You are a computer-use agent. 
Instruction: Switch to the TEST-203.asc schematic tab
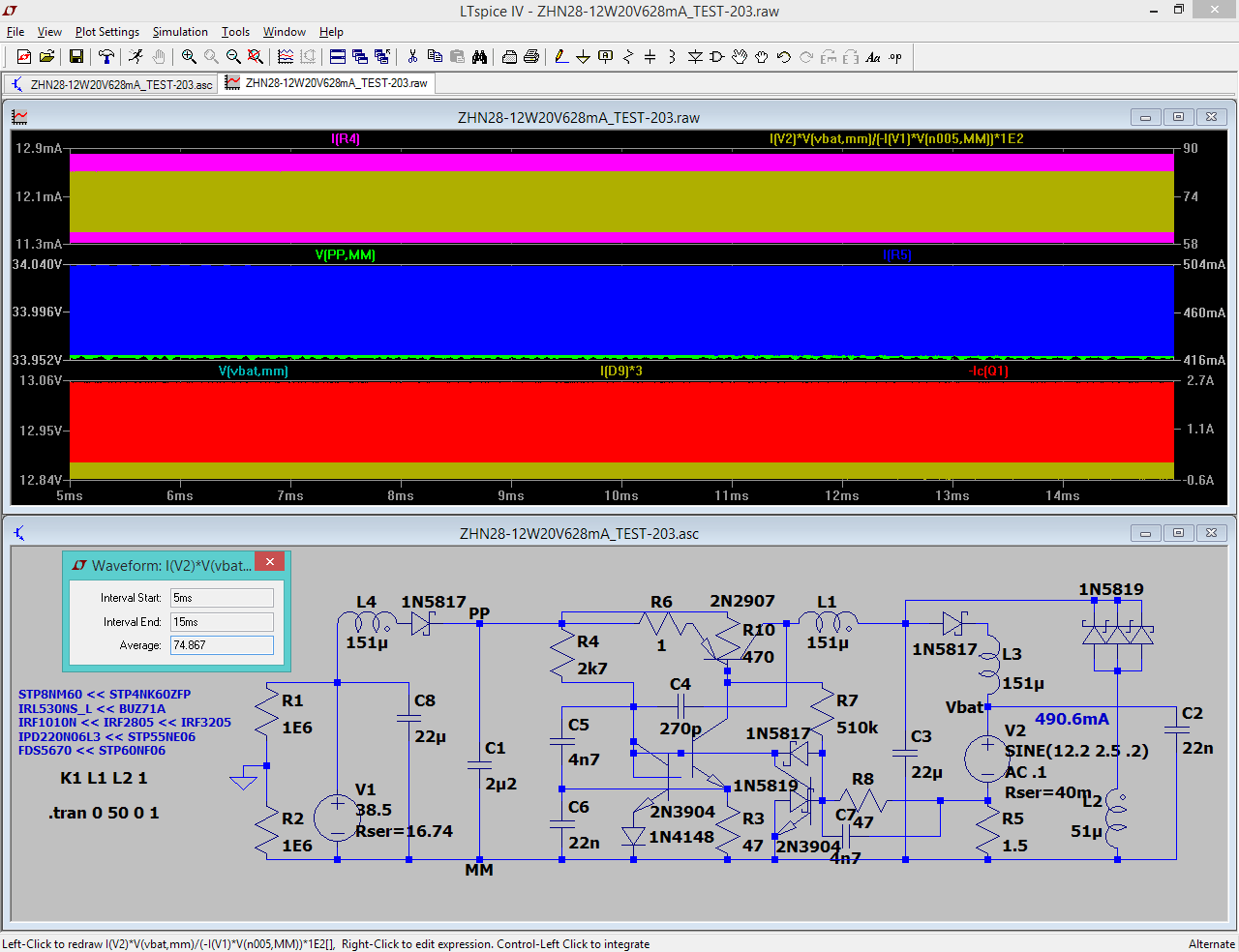coord(111,84)
